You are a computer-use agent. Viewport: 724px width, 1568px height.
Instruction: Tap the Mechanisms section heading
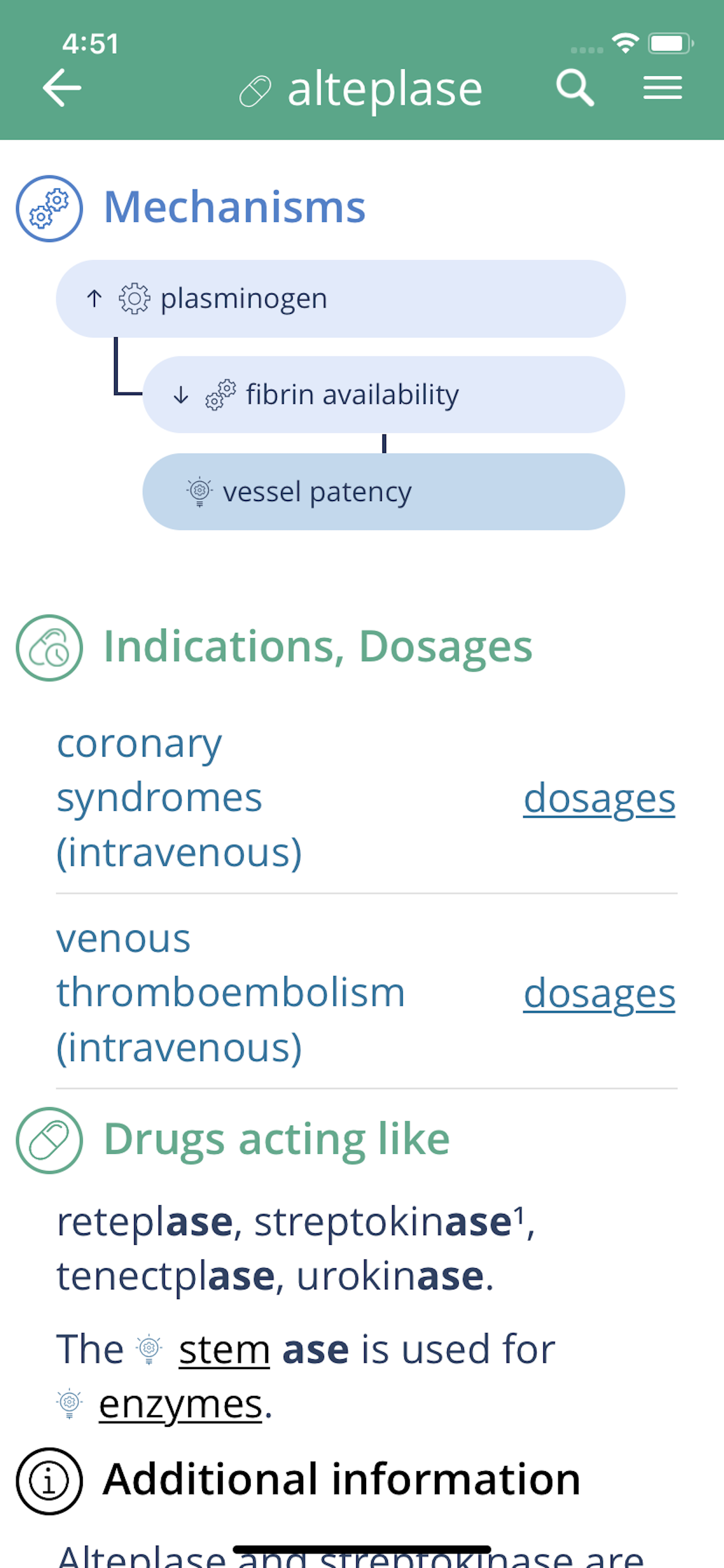pyautogui.click(x=234, y=208)
